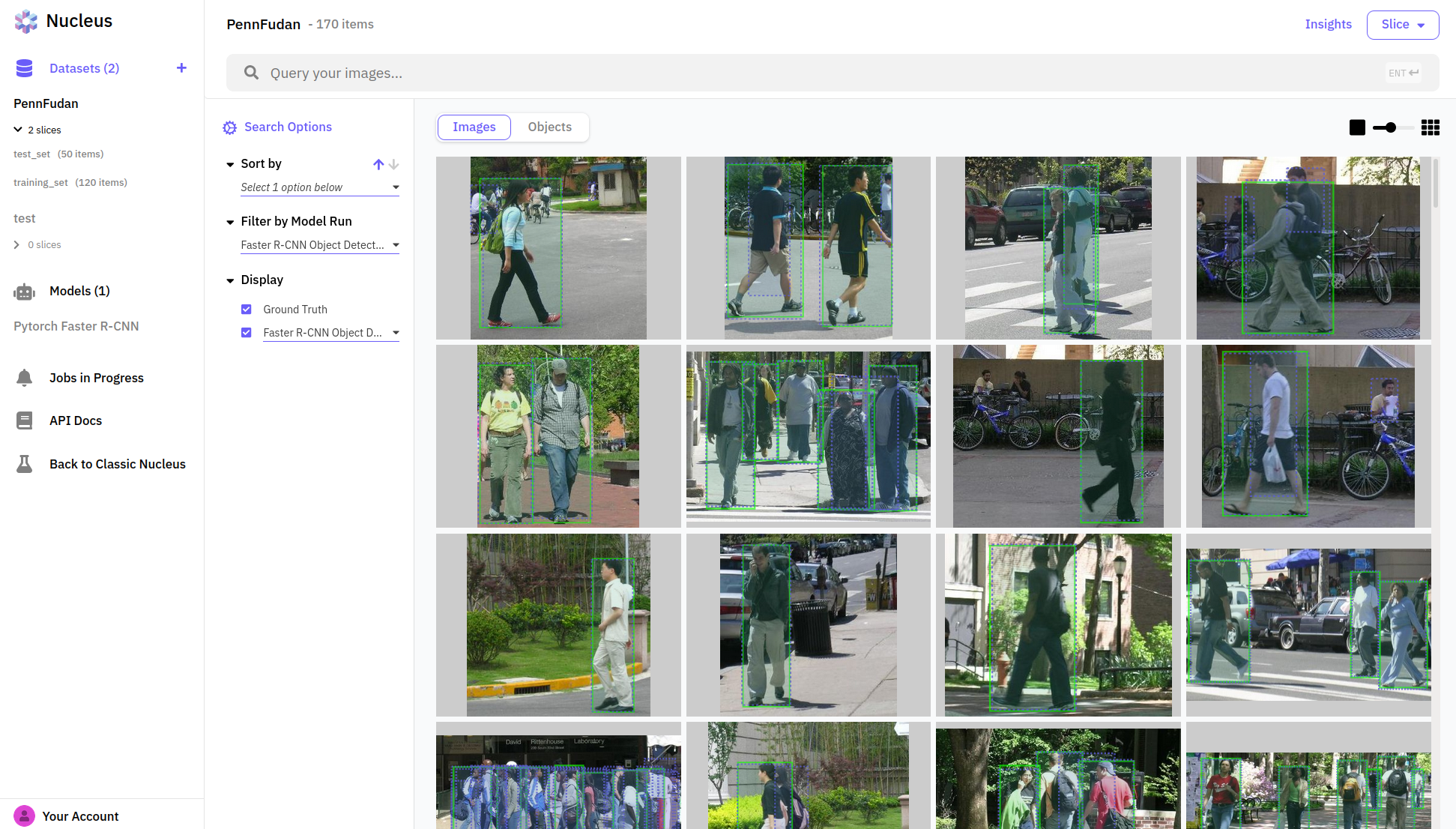Open Your Account
1456x829 pixels.
coord(80,816)
